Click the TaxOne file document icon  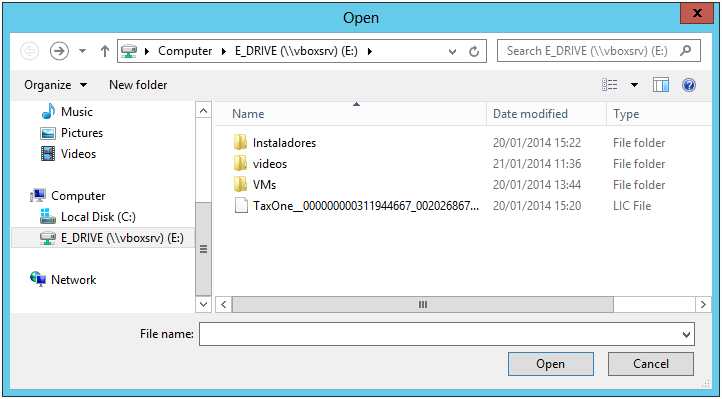[241, 206]
